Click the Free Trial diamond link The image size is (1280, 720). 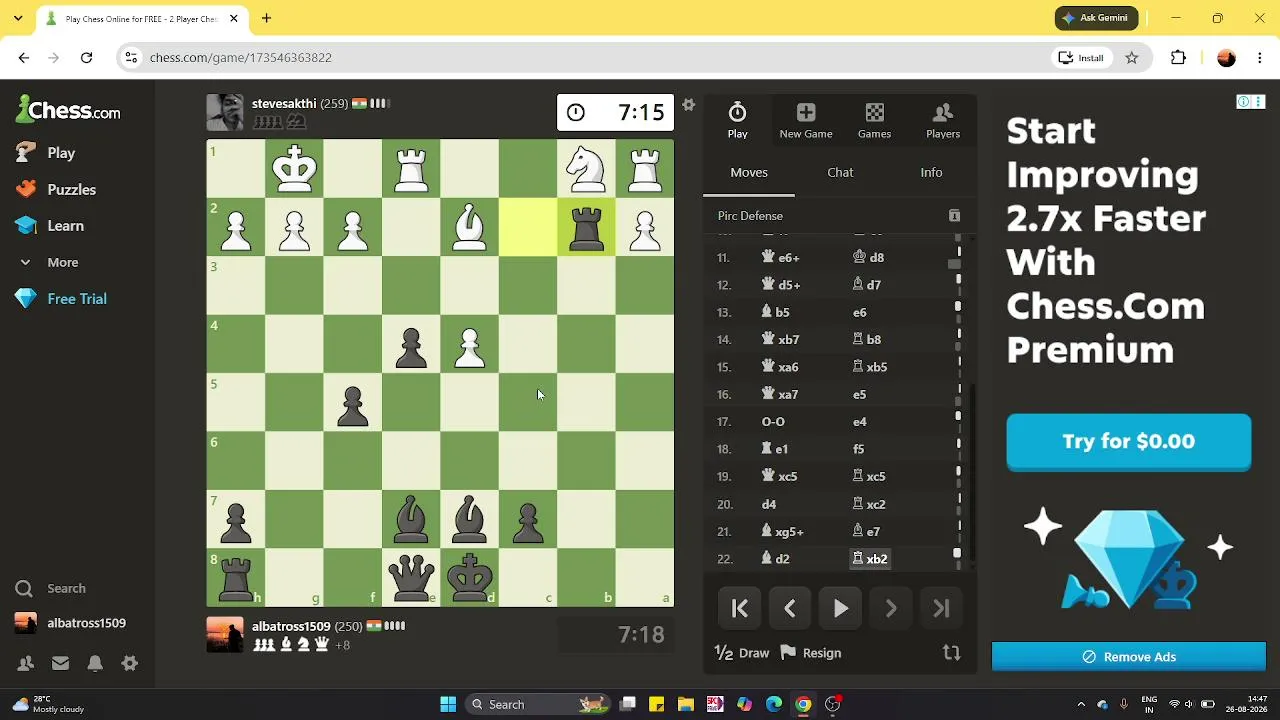tap(61, 299)
